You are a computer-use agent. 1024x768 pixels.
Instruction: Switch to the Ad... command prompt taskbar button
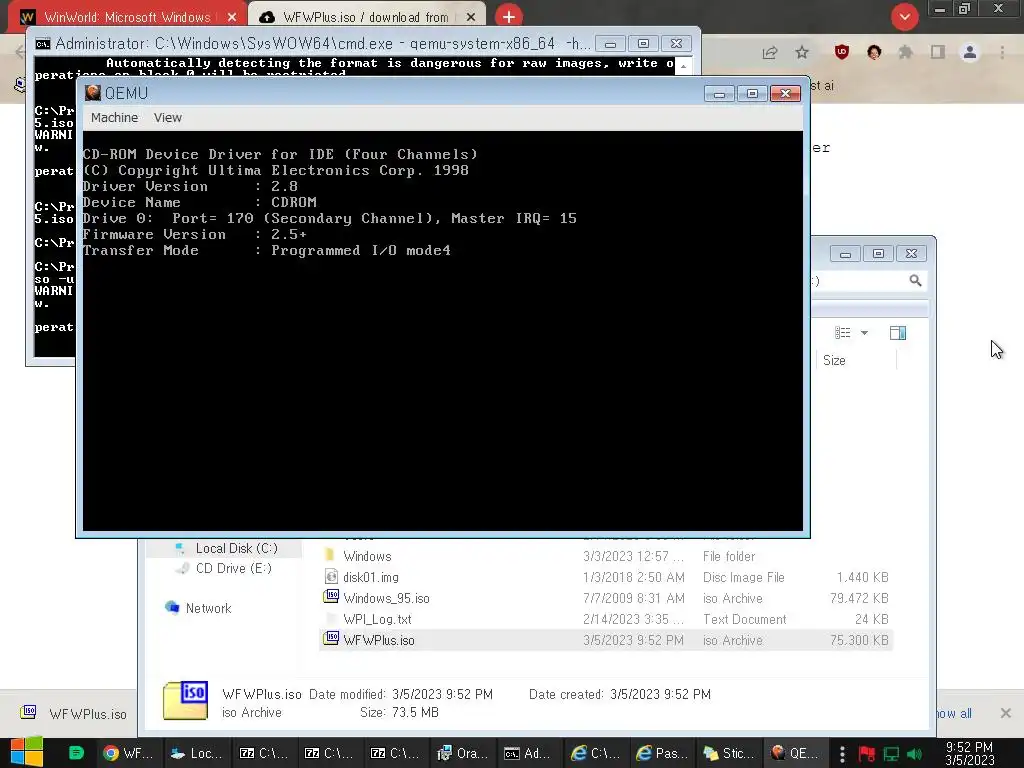click(x=528, y=753)
